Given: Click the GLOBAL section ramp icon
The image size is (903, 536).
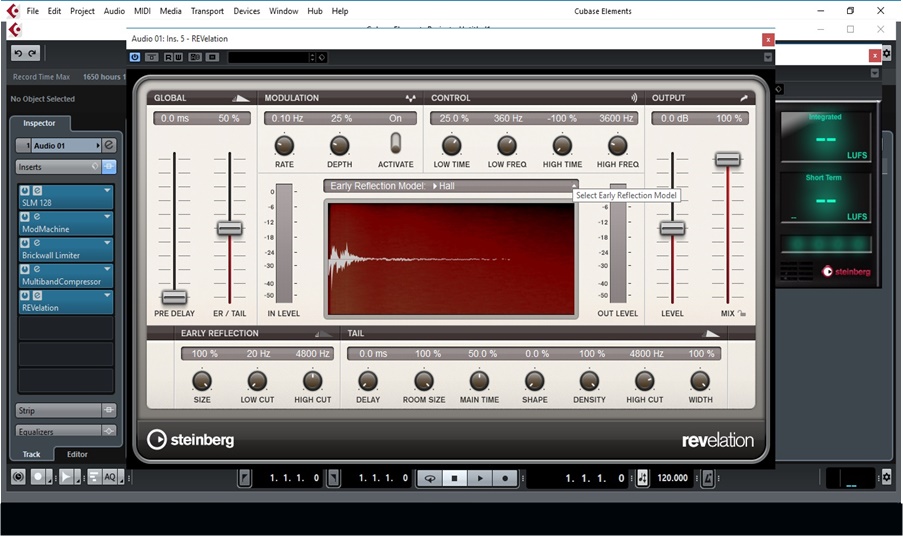Looking at the screenshot, I should click(241, 98).
